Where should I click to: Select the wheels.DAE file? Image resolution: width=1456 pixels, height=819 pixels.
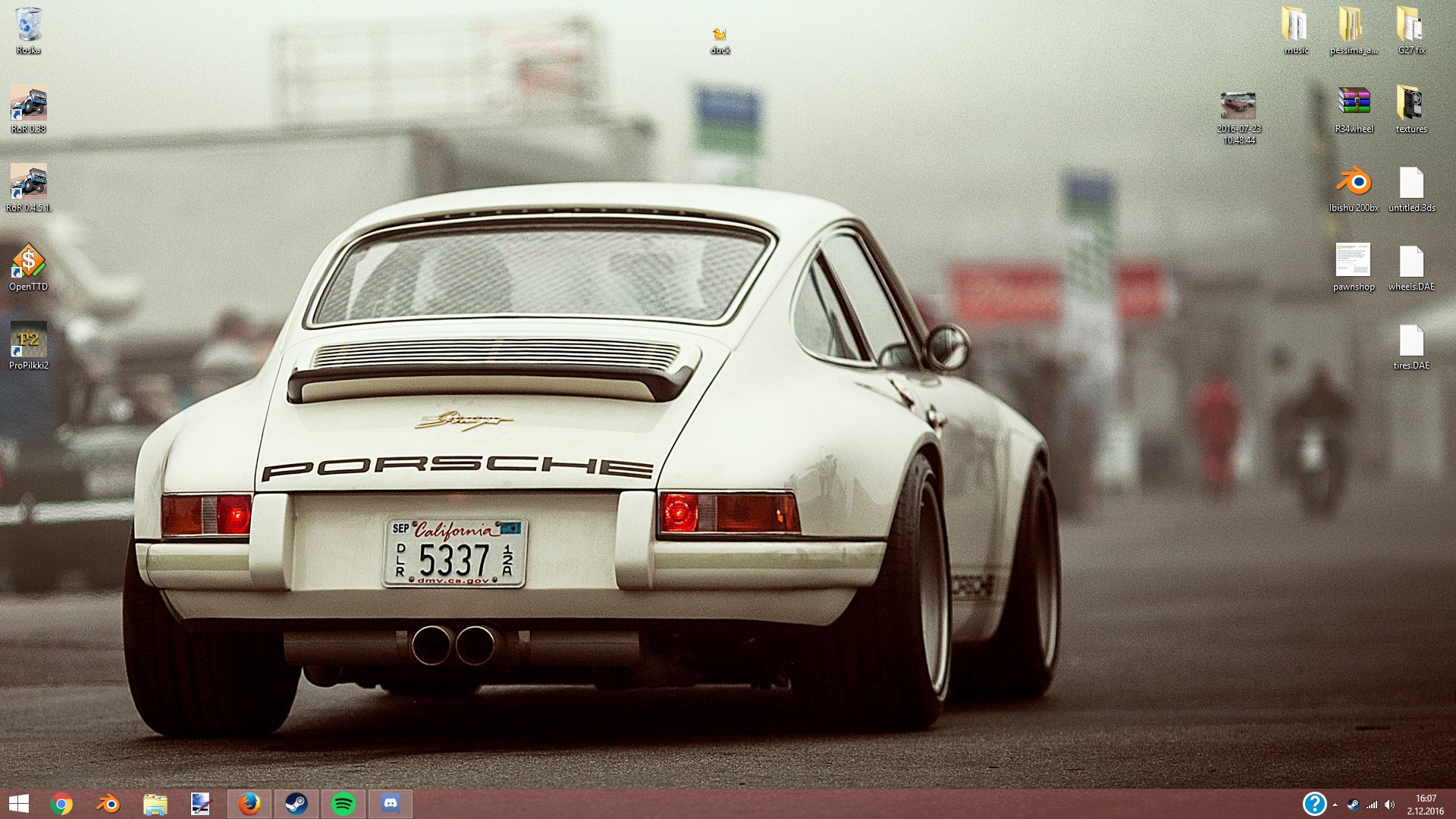click(x=1411, y=267)
